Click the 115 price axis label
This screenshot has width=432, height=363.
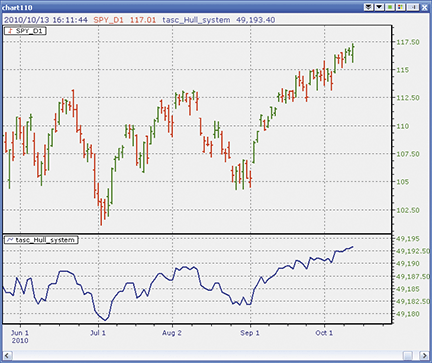click(403, 70)
